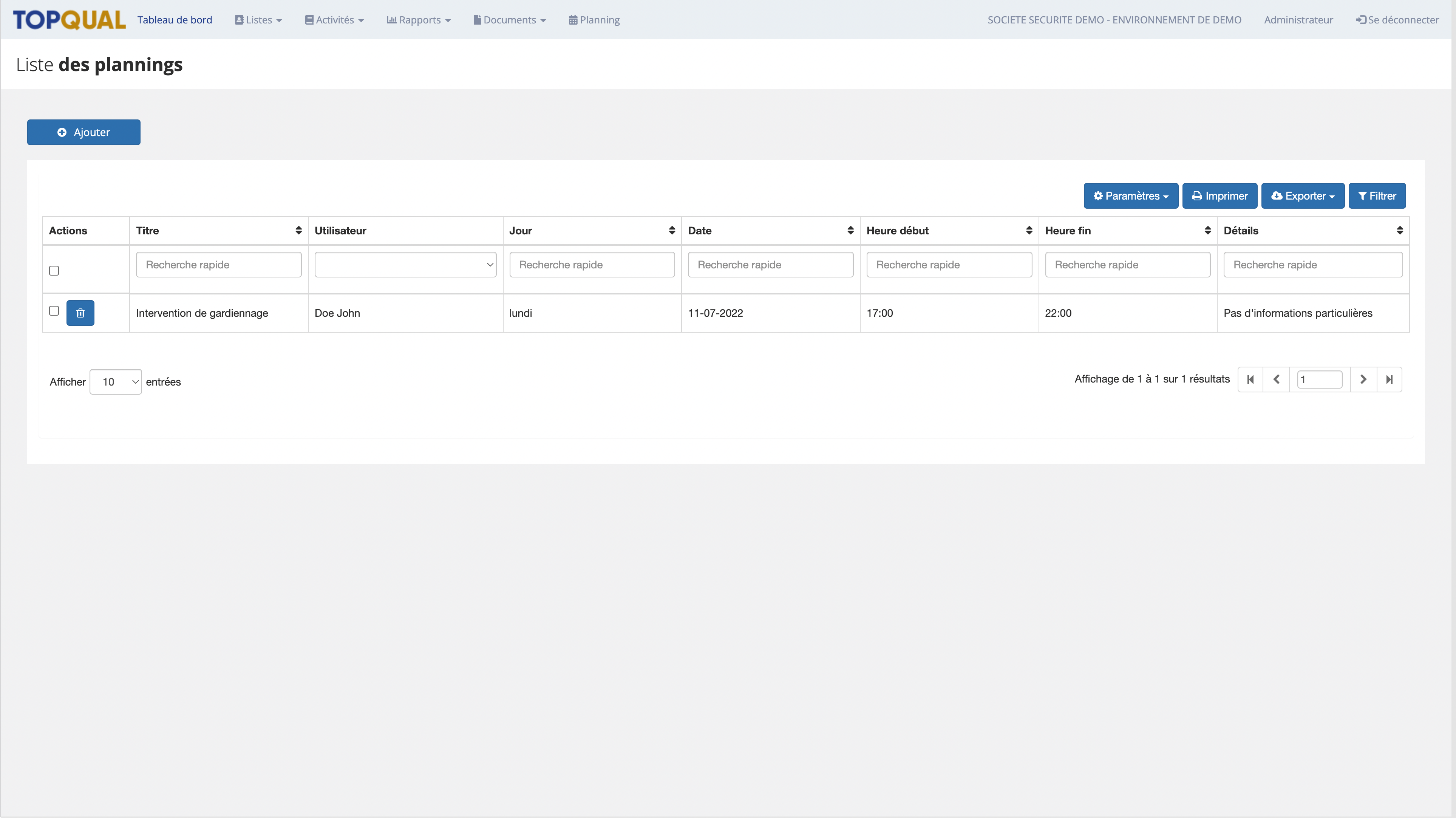Jump to the last results page
The image size is (1456, 818).
pos(1389,379)
